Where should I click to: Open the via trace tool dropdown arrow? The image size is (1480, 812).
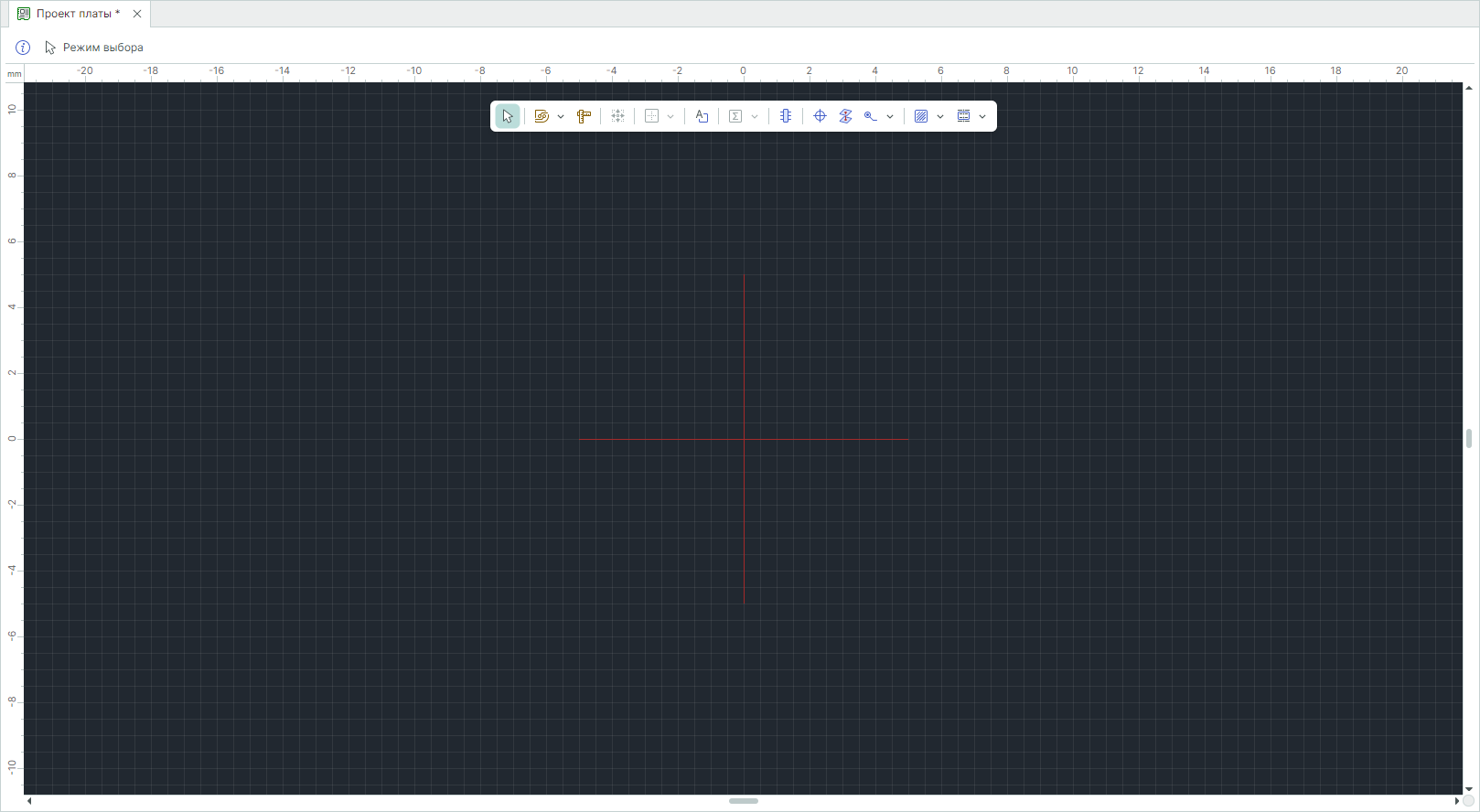click(890, 116)
